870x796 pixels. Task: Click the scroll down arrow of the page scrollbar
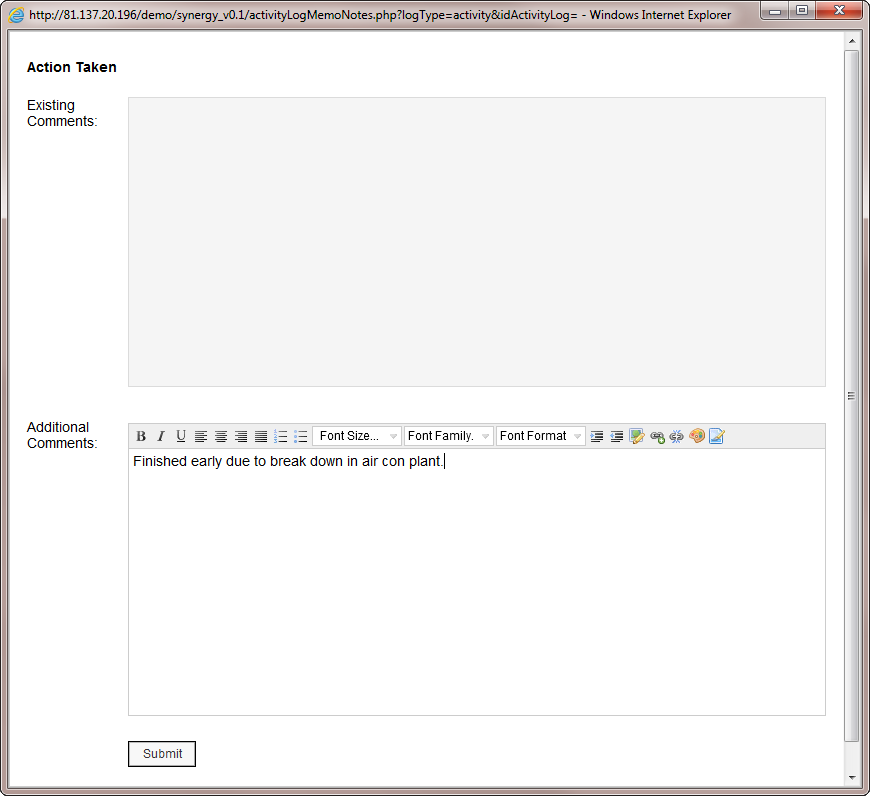(x=852, y=777)
